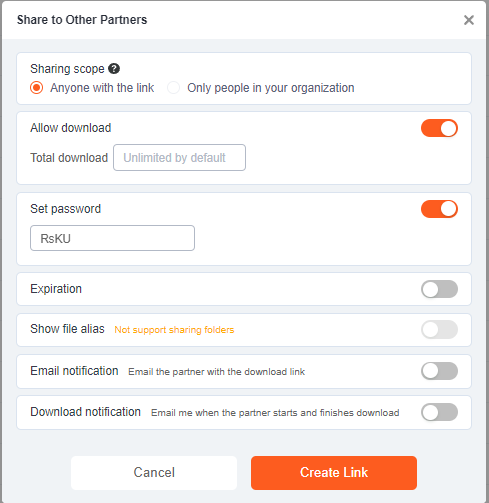Click the Only people in your organization label

[x=271, y=88]
